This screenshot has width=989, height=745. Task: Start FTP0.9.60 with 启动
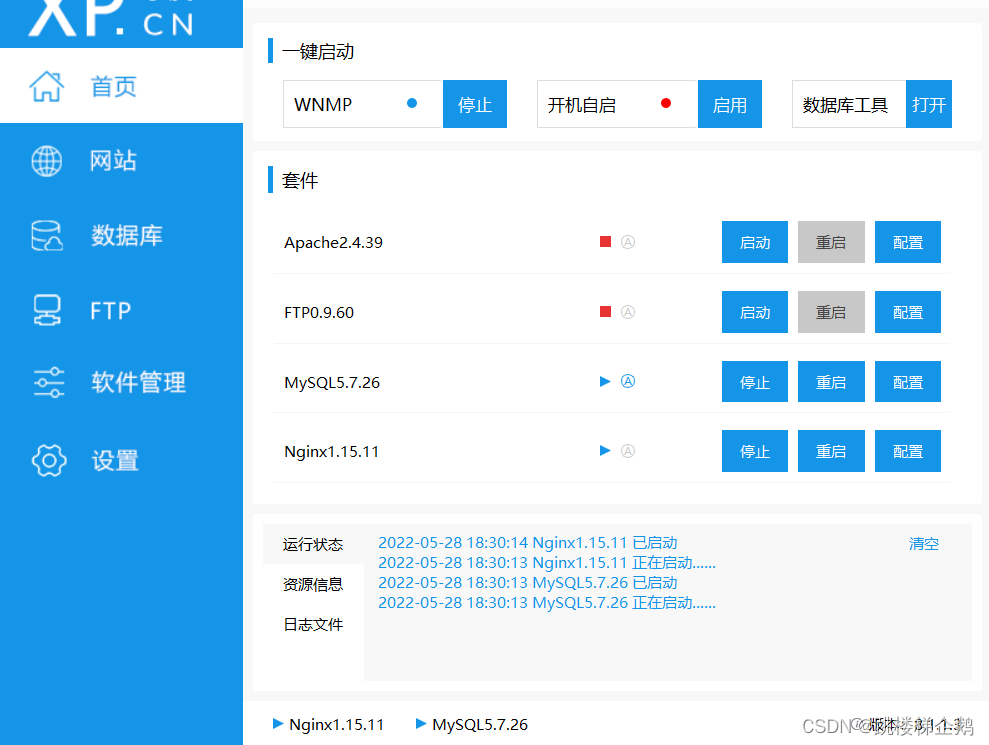pyautogui.click(x=755, y=312)
